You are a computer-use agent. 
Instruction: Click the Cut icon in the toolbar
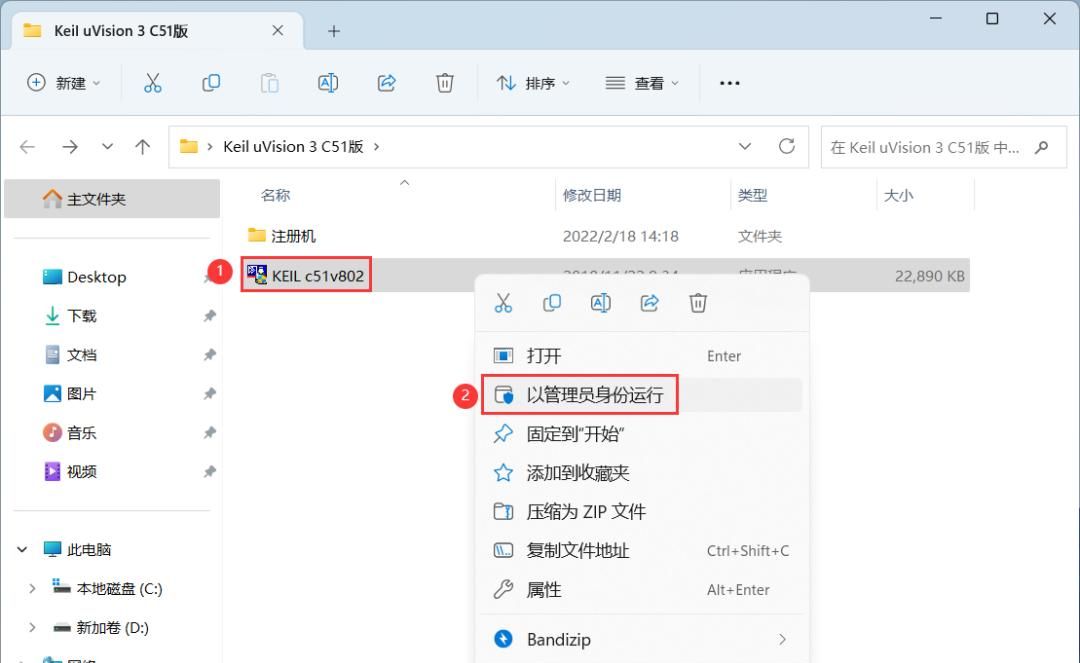[152, 83]
